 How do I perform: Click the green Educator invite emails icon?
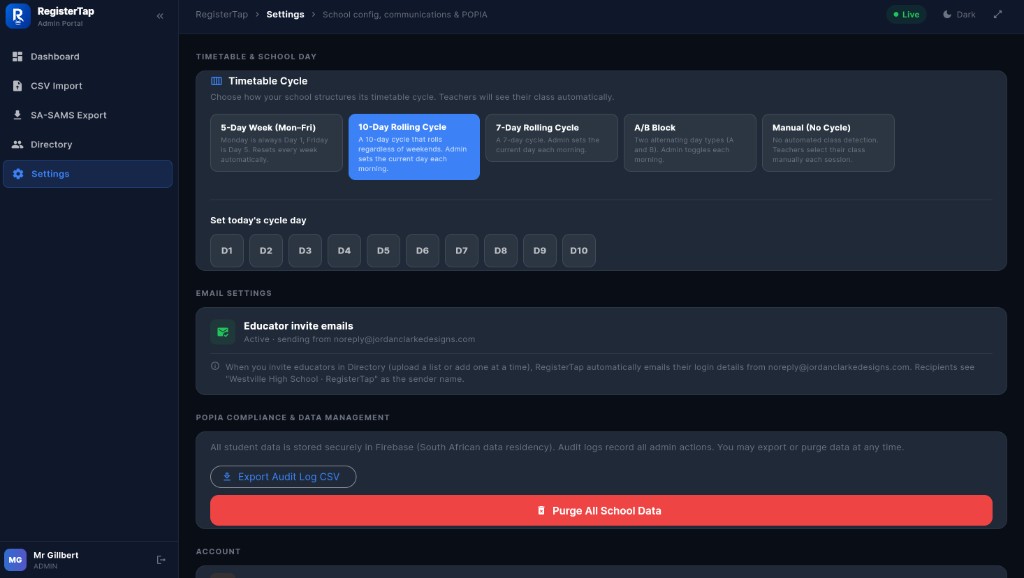(223, 332)
